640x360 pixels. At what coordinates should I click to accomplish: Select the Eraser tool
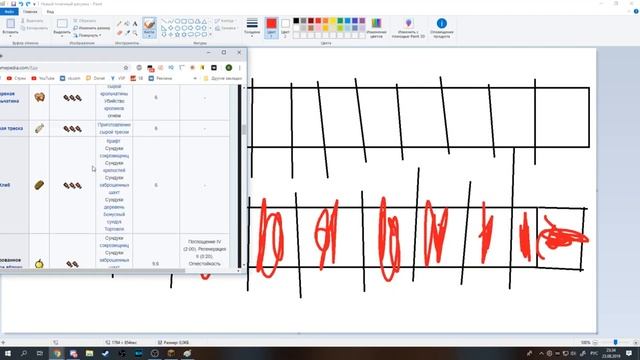click(x=119, y=33)
